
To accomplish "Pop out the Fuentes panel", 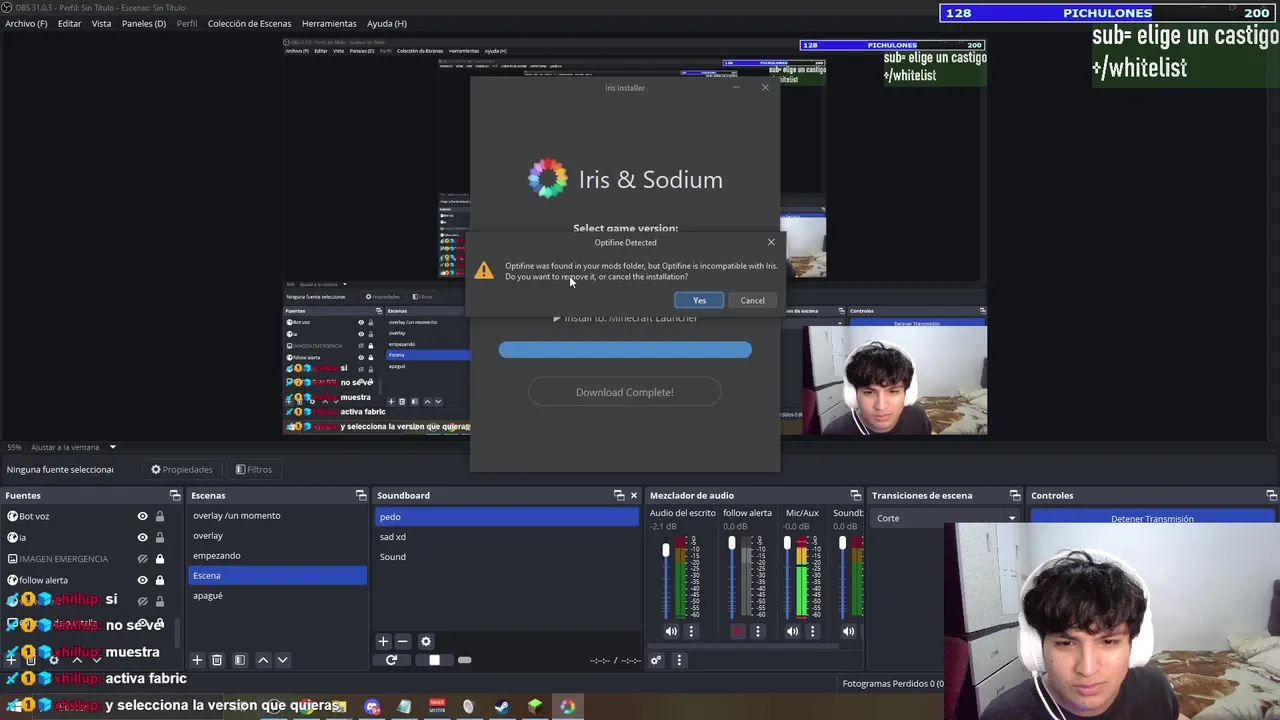I will point(175,496).
